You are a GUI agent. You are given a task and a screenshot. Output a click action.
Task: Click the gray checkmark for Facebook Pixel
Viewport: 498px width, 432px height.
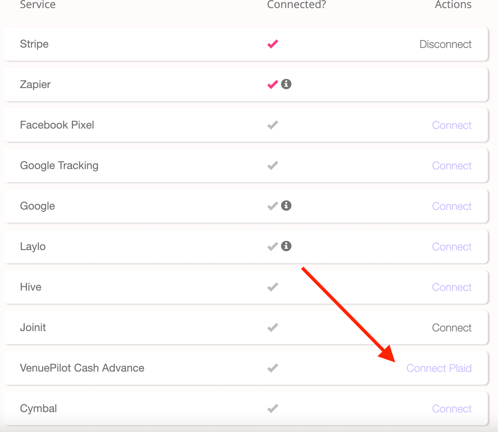[273, 125]
